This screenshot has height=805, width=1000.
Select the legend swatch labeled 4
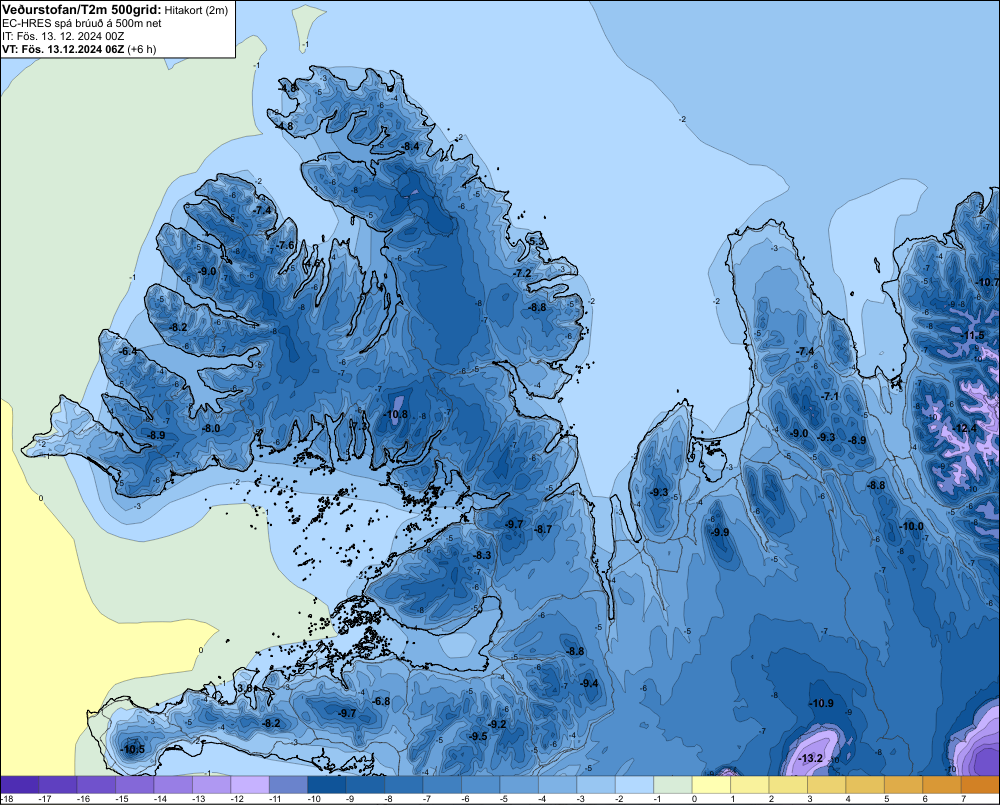pyautogui.click(x=865, y=785)
